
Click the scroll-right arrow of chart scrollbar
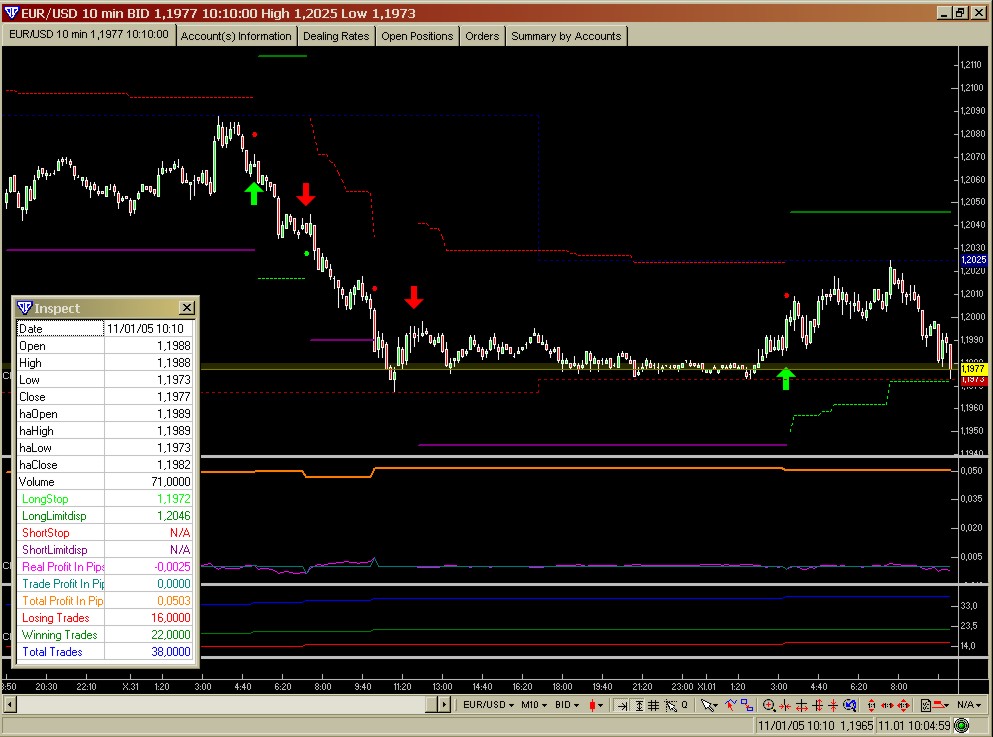click(x=444, y=704)
